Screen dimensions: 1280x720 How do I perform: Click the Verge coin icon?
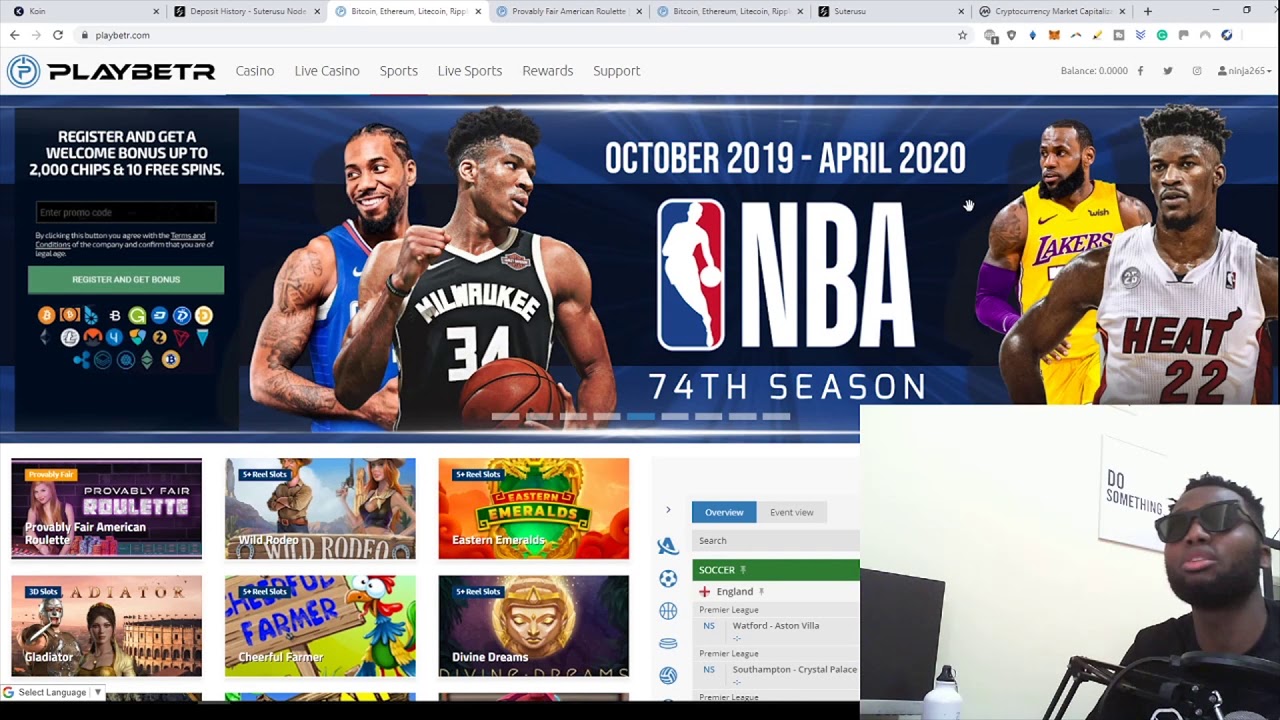pos(202,337)
